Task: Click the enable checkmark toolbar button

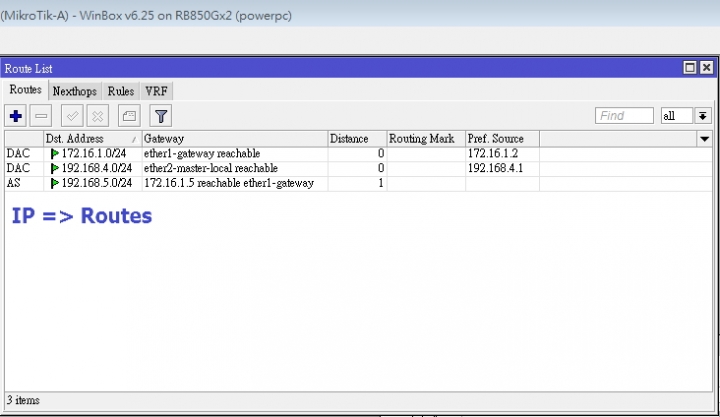Action: 72,116
